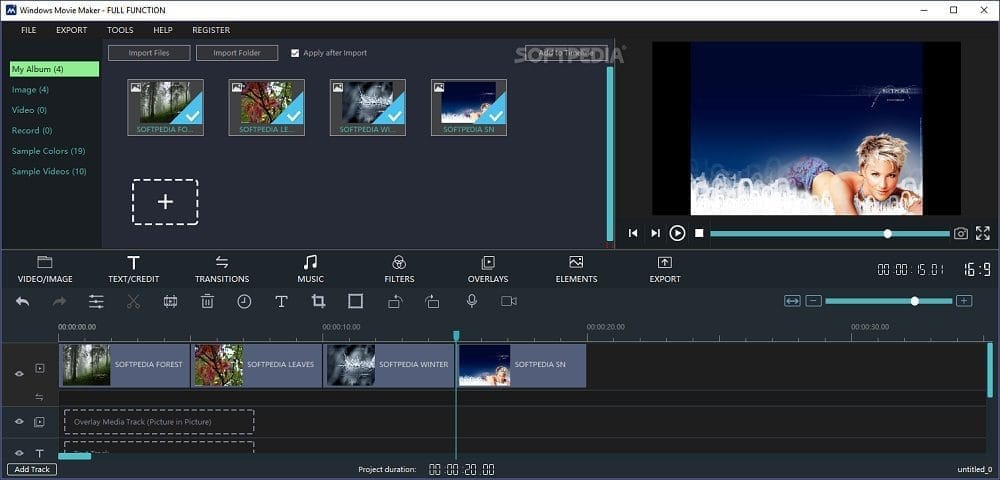Click the dashed plus add media box
This screenshot has height=480, width=1000.
165,201
